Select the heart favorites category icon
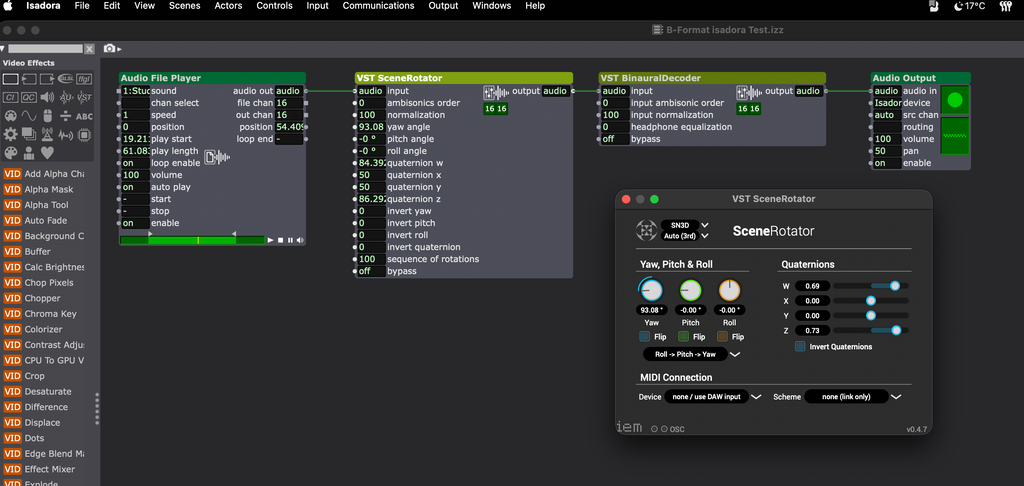 47,153
